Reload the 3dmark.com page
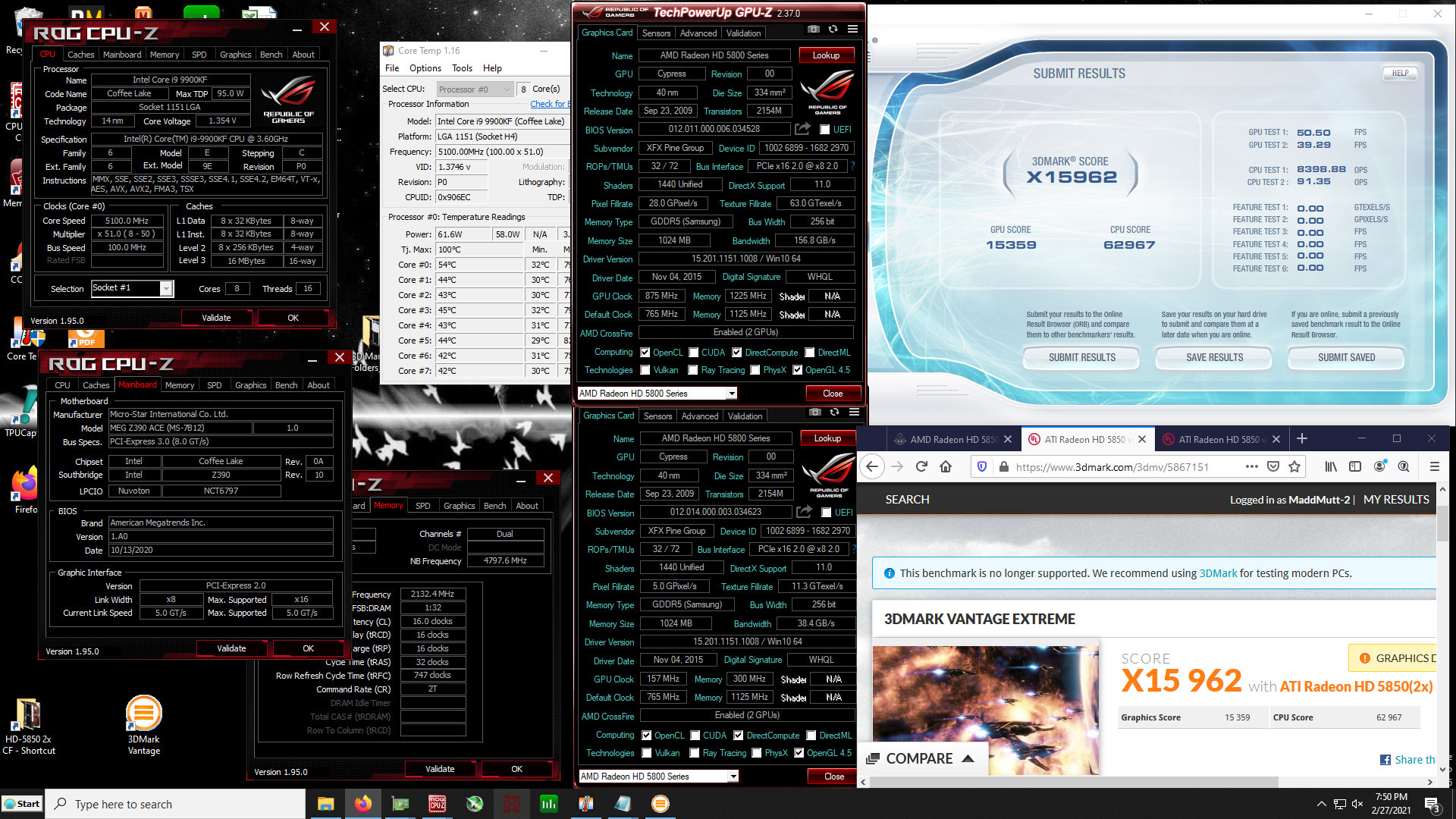This screenshot has height=819, width=1456. (921, 467)
